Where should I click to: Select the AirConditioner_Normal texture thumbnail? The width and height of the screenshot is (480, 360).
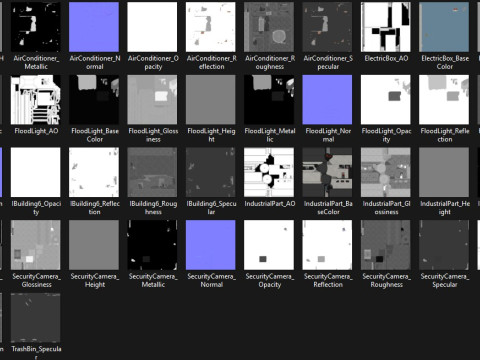click(x=94, y=27)
